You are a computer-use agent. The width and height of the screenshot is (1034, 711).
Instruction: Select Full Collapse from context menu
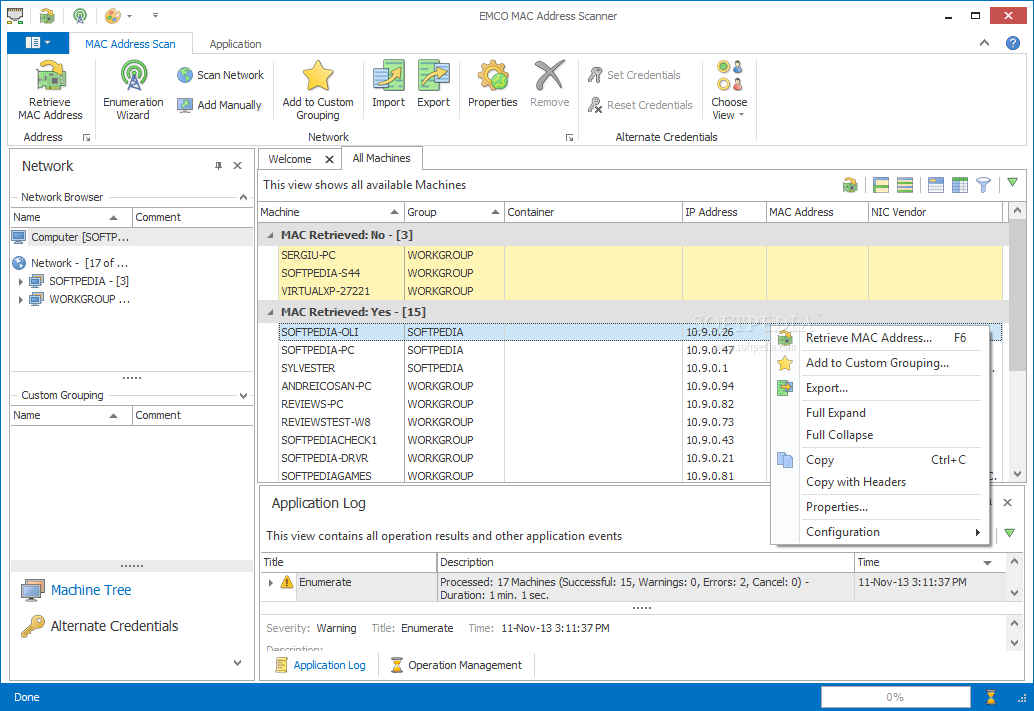tap(880, 435)
